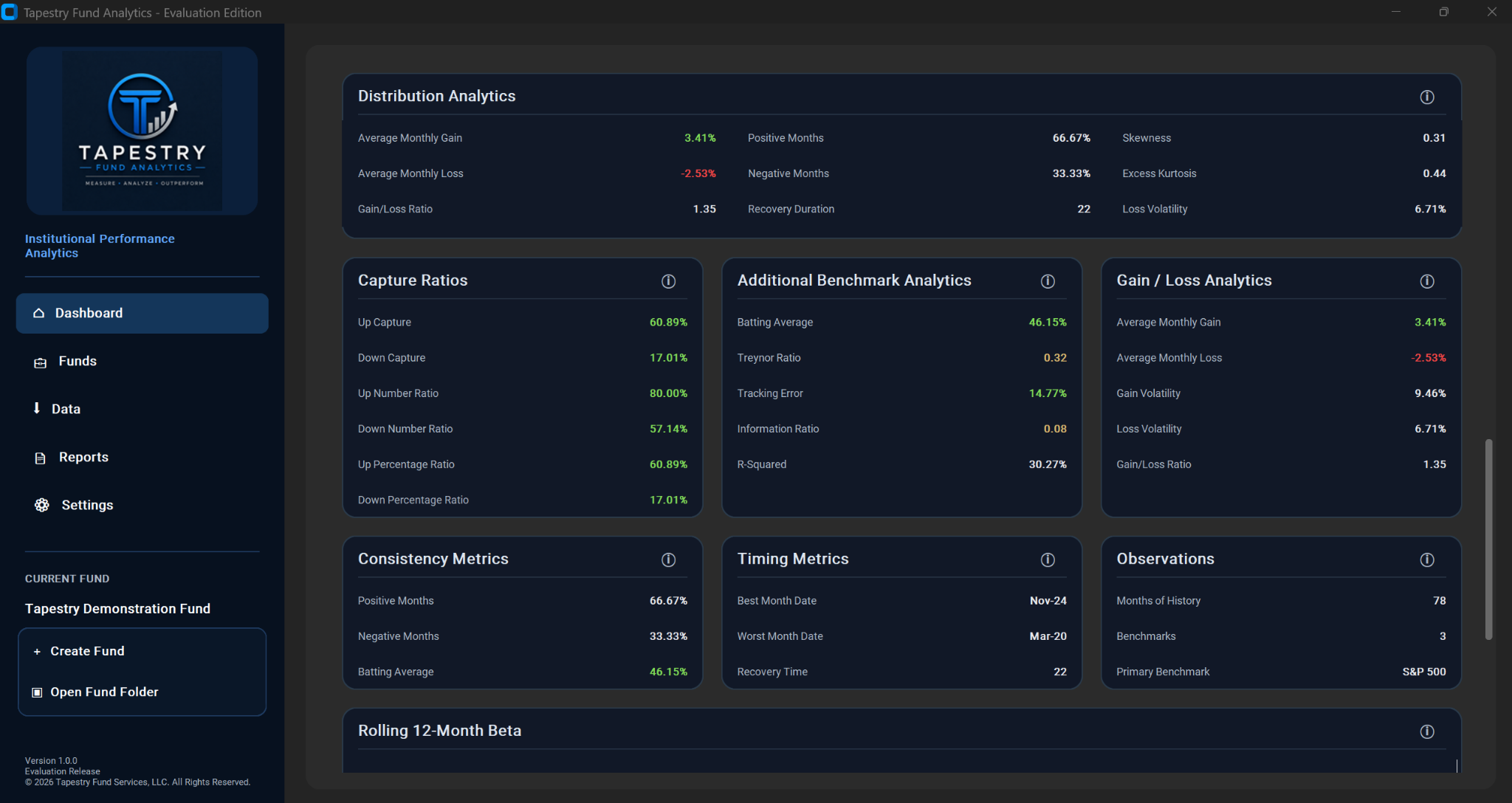The width and height of the screenshot is (1512, 803).
Task: Click the Primary Benchmark value S&P 500
Action: [x=1424, y=672]
